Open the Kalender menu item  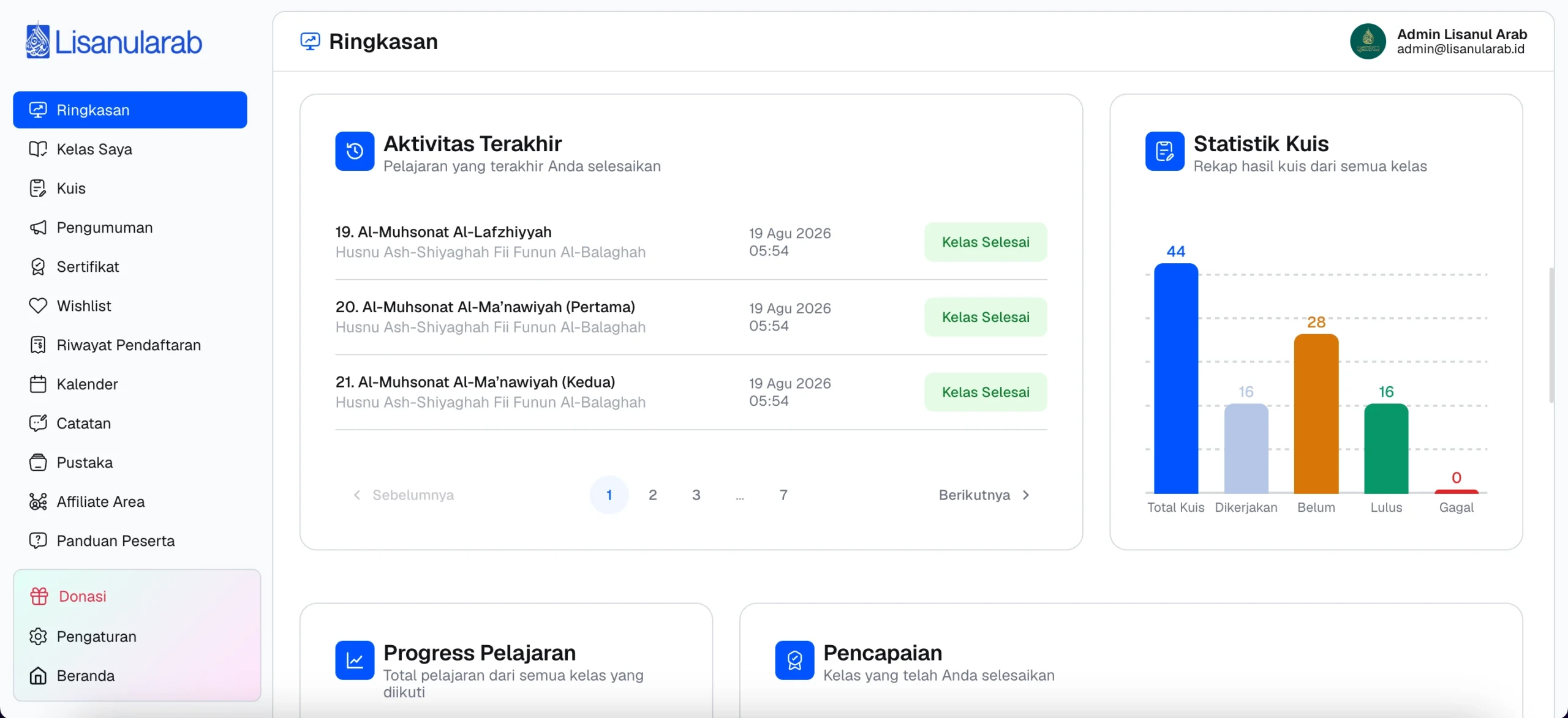(130, 384)
